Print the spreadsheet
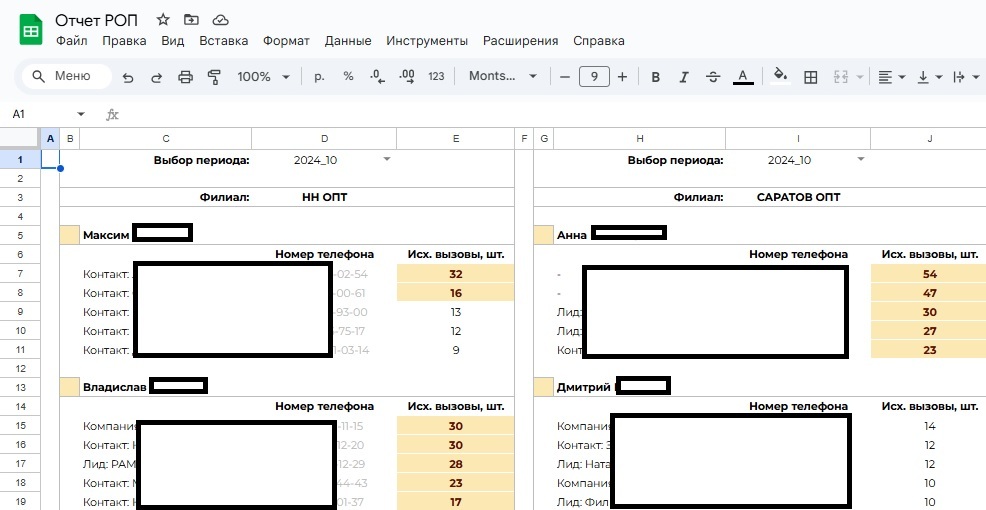 [186, 77]
